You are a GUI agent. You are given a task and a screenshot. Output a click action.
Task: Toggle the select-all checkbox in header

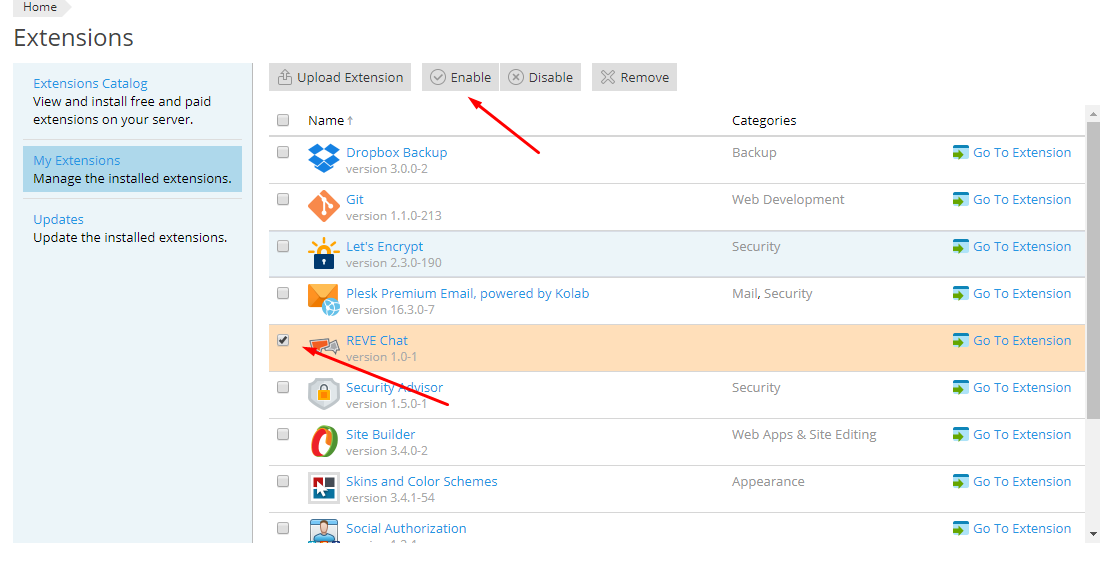283,120
